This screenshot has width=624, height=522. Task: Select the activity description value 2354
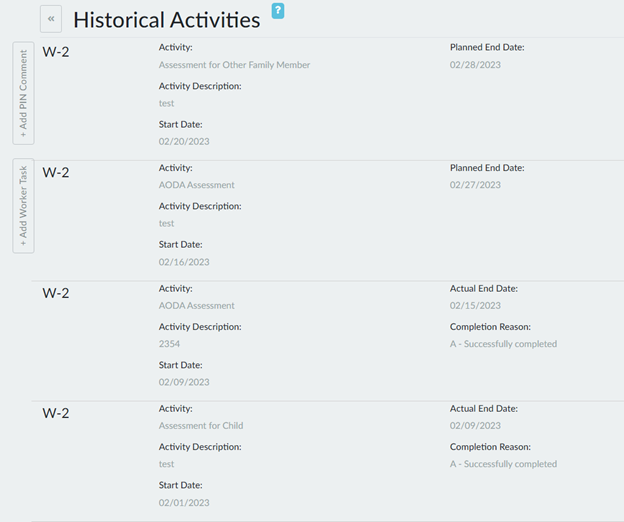pyautogui.click(x=169, y=344)
